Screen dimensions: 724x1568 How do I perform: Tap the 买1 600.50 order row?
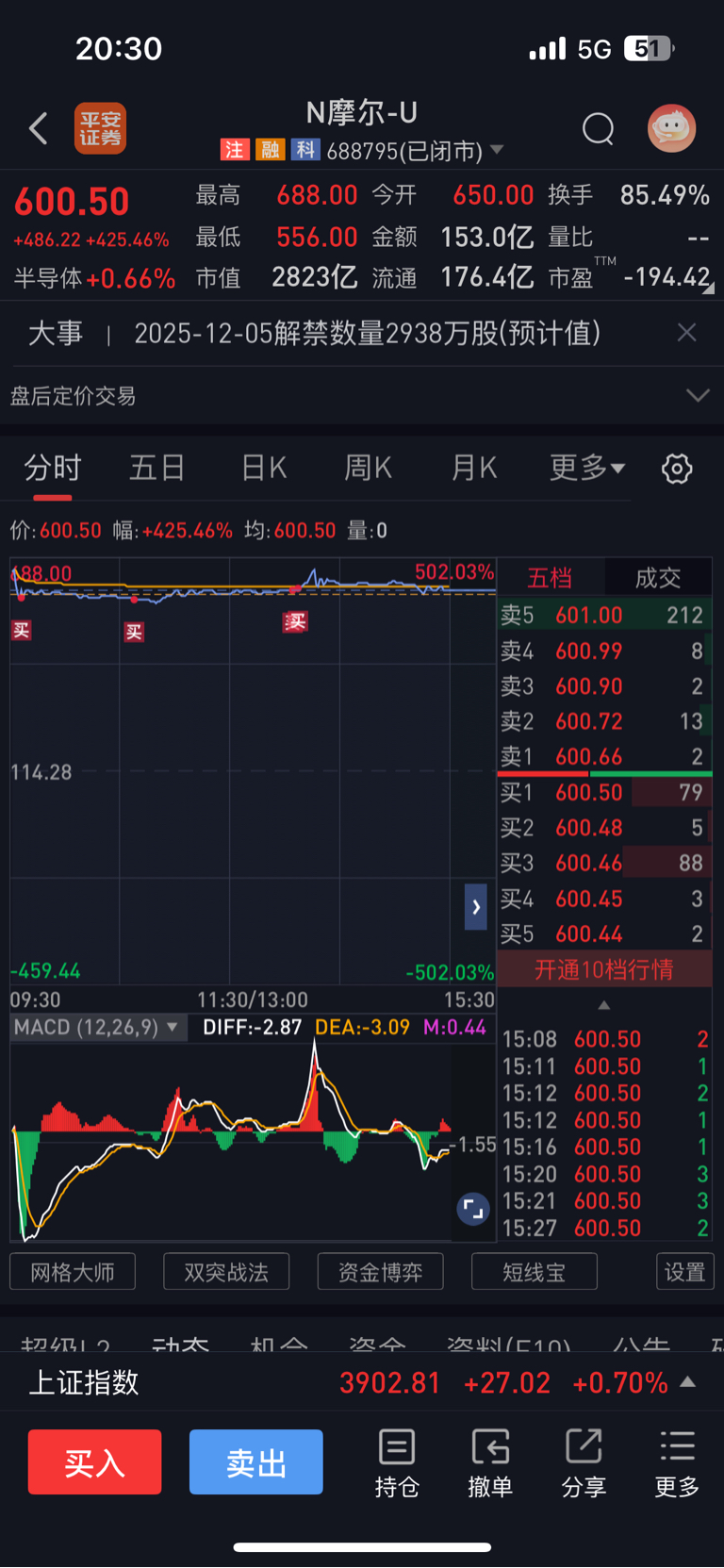tap(604, 793)
